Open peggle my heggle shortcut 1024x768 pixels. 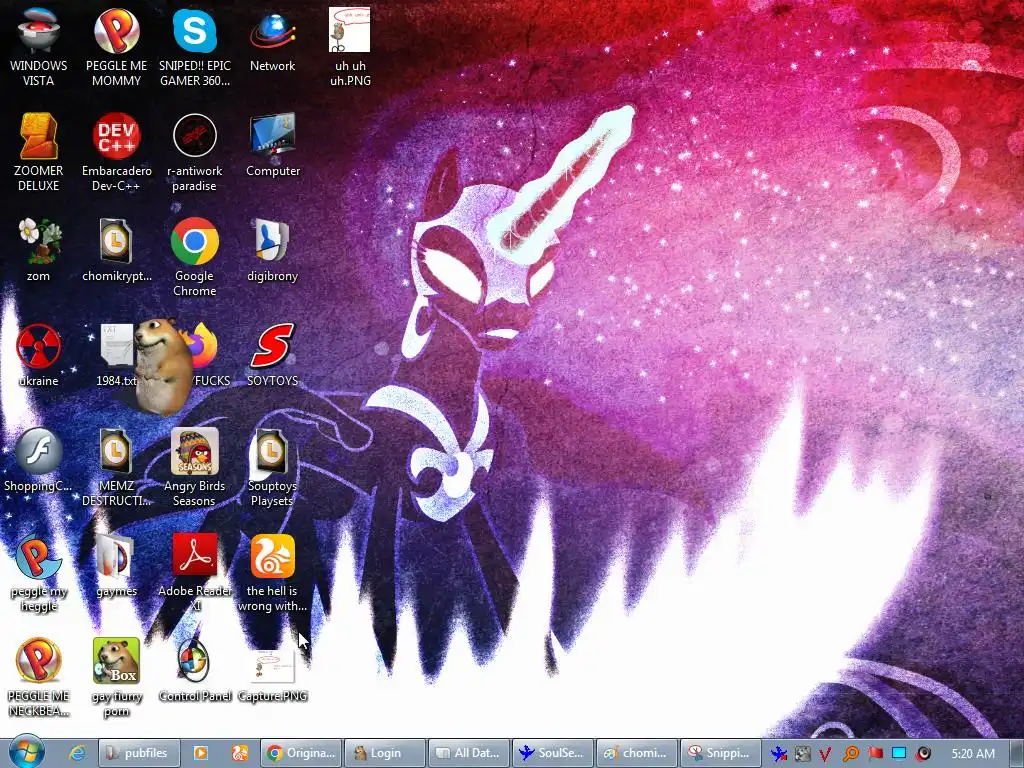pyautogui.click(x=38, y=573)
